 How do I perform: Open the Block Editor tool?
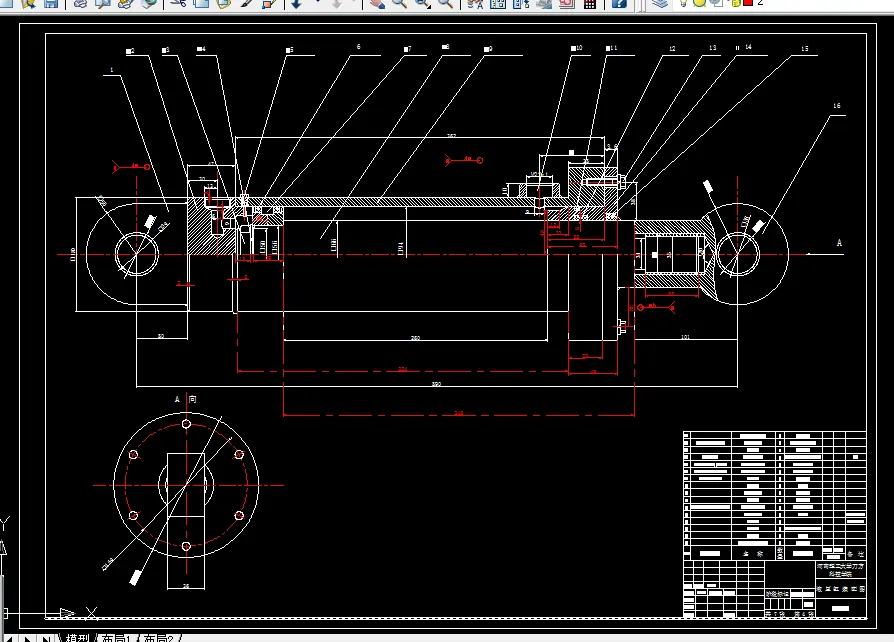point(269,3)
